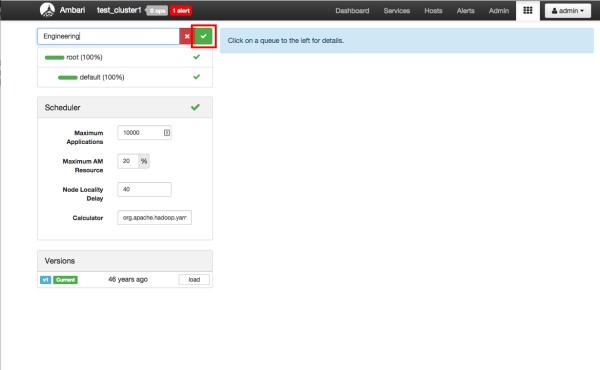Select the default (100%) queue
Image resolution: width=600 pixels, height=370 pixels.
tap(102, 77)
